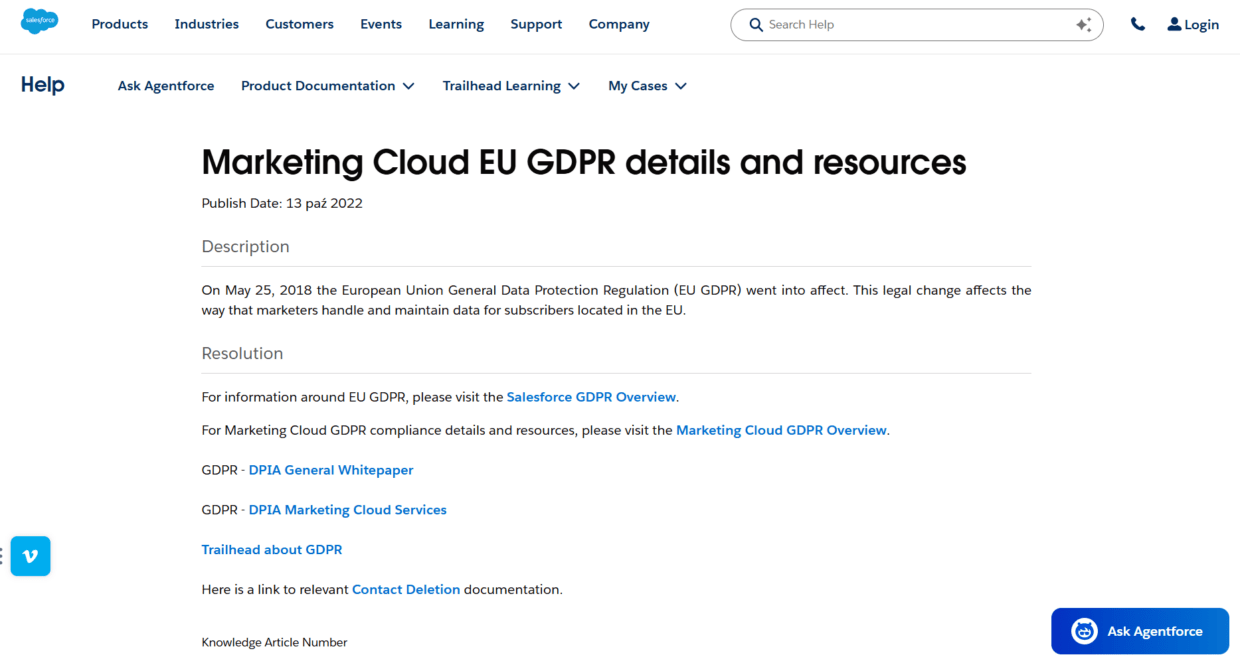Open Trailhead about GDPR link

(272, 550)
